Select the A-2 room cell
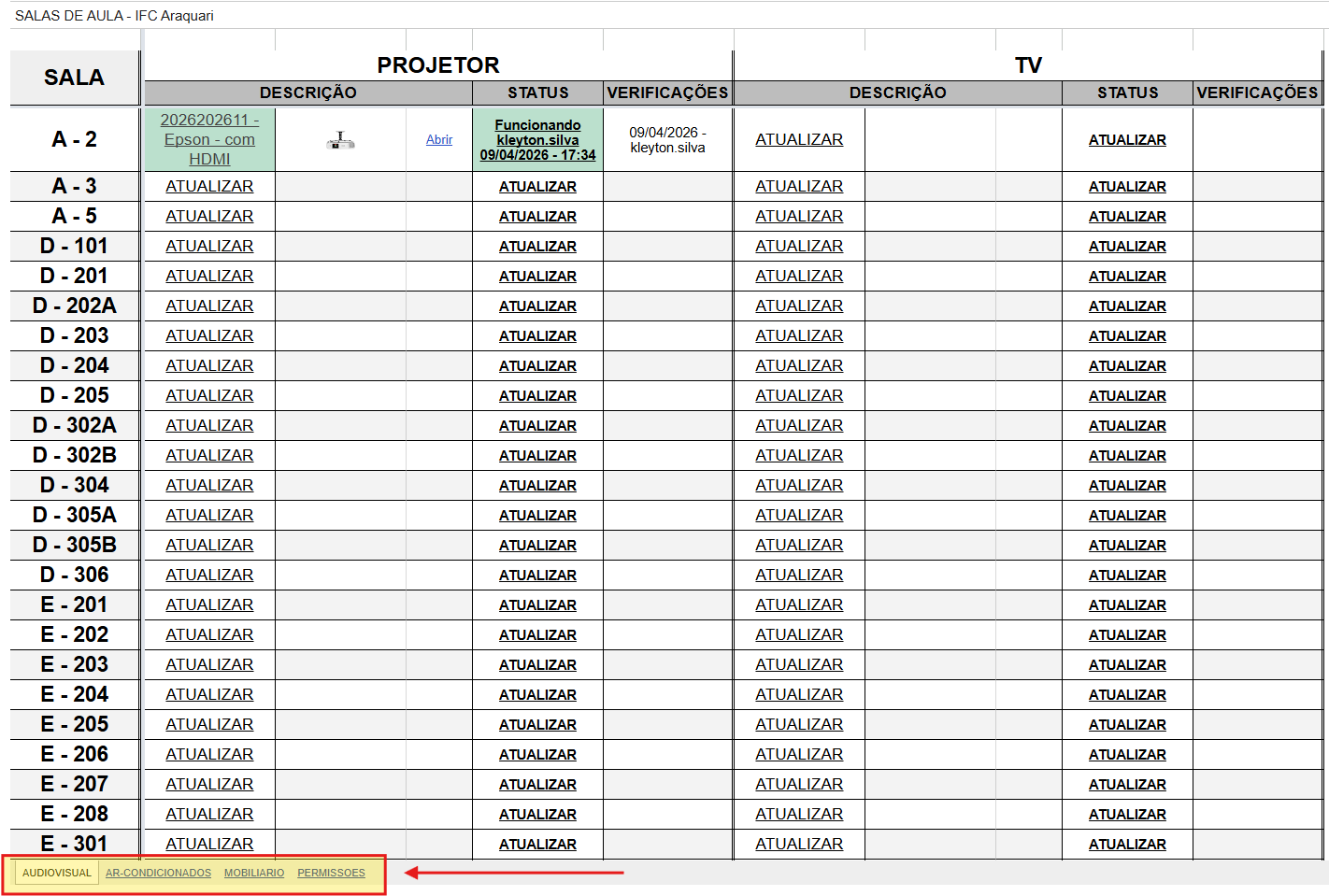 pyautogui.click(x=75, y=139)
